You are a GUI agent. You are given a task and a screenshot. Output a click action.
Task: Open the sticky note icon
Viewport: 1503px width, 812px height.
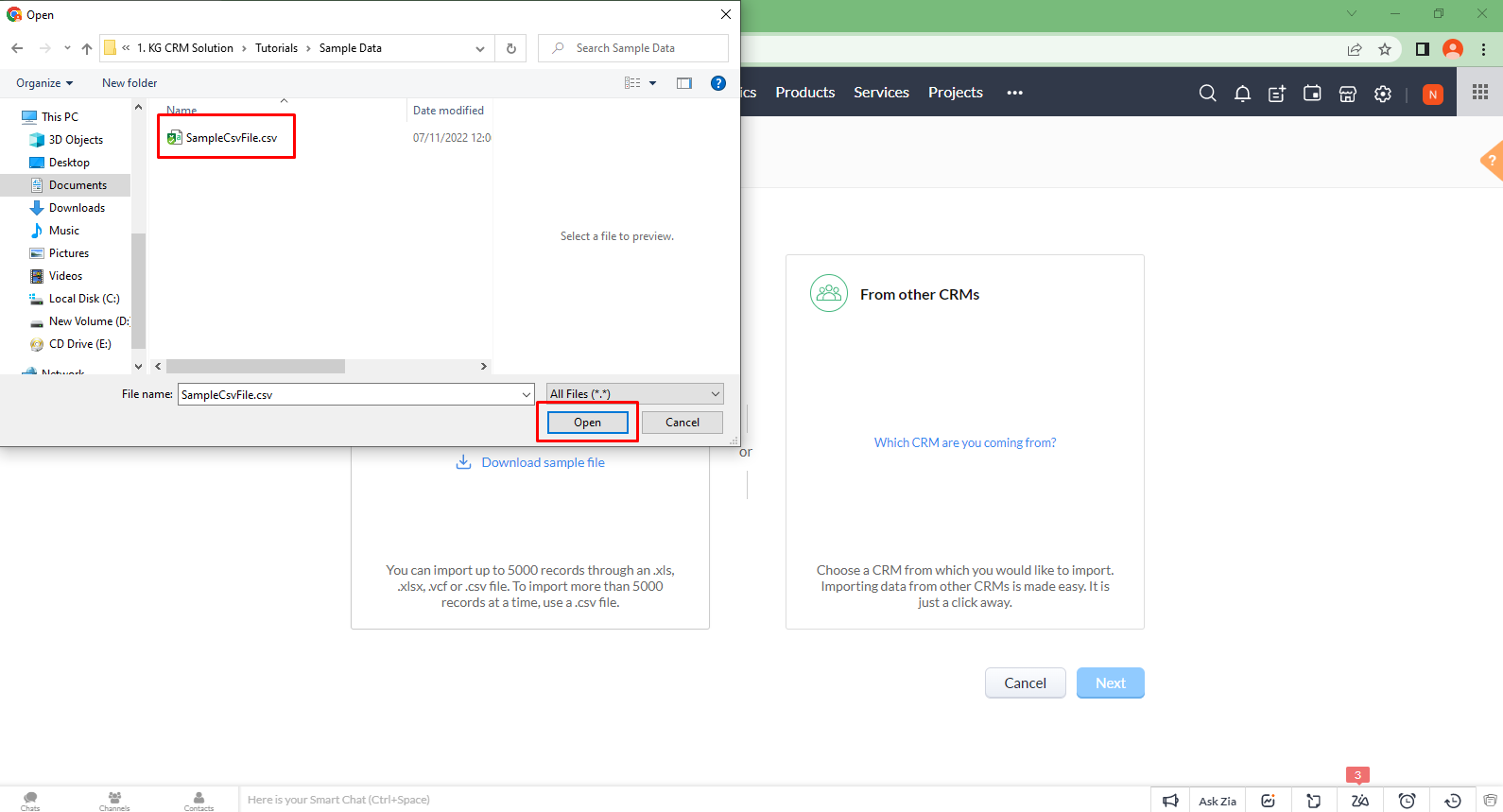click(1314, 801)
